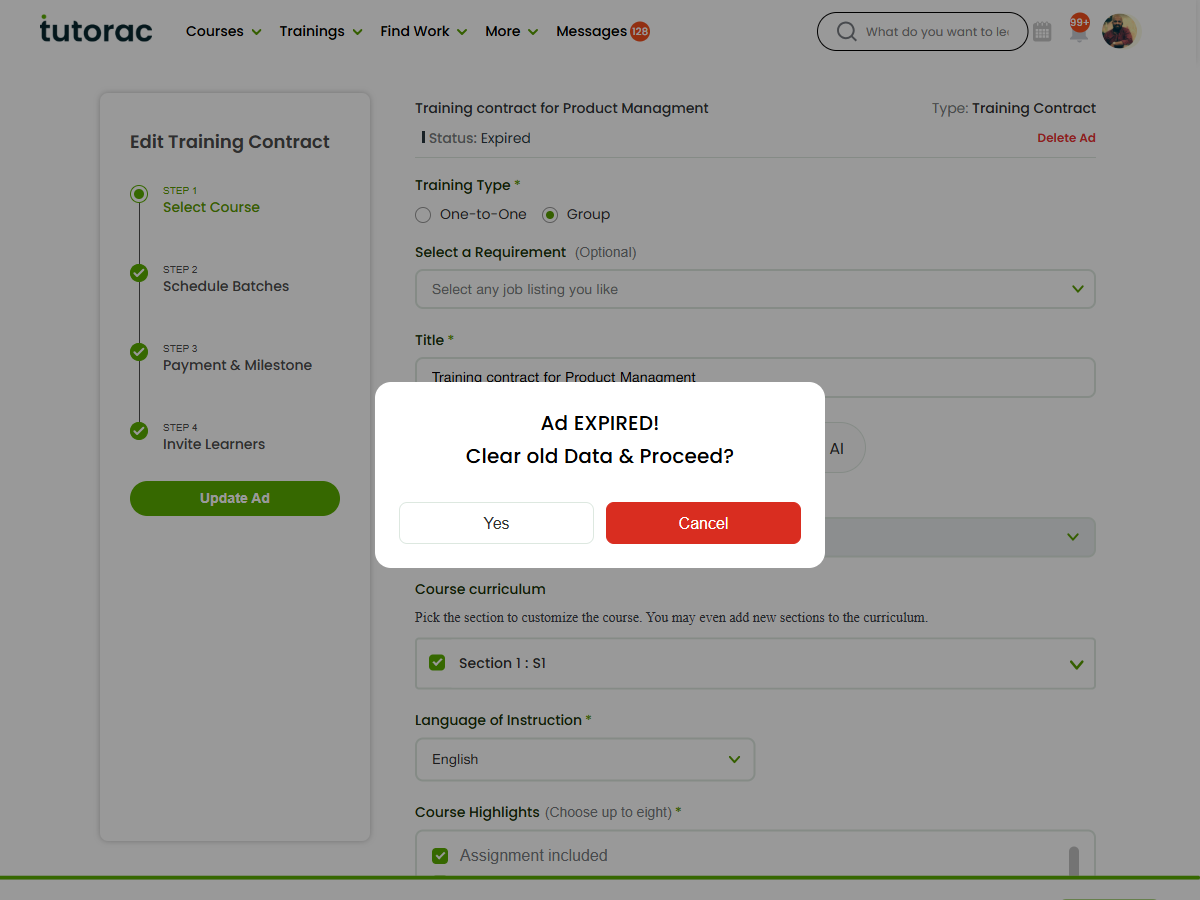Open the Language of Instruction dropdown
The image size is (1200, 900).
pyautogui.click(x=585, y=759)
